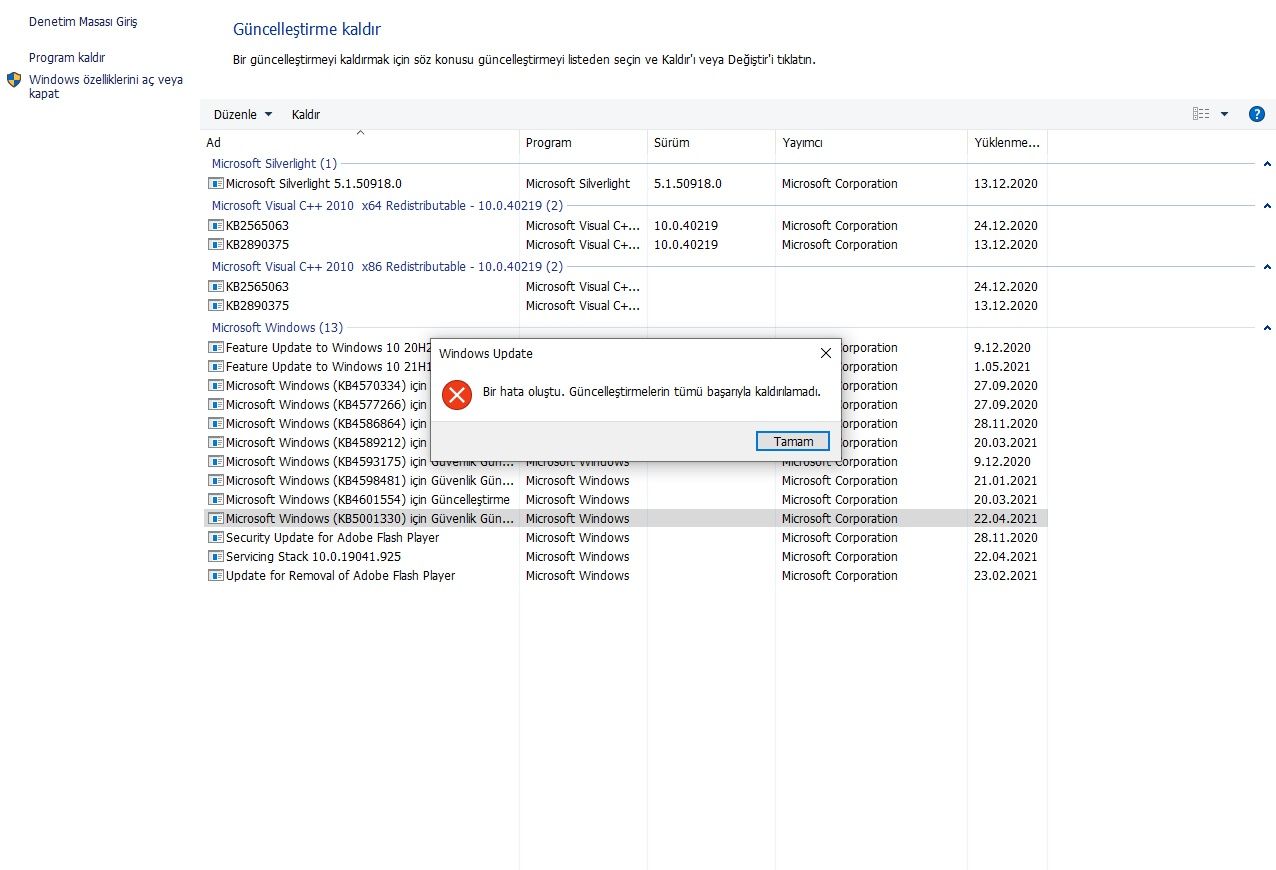Viewport: 1276px width, 870px height.
Task: Click the Microsoft Windows (13) group header
Action: (277, 328)
